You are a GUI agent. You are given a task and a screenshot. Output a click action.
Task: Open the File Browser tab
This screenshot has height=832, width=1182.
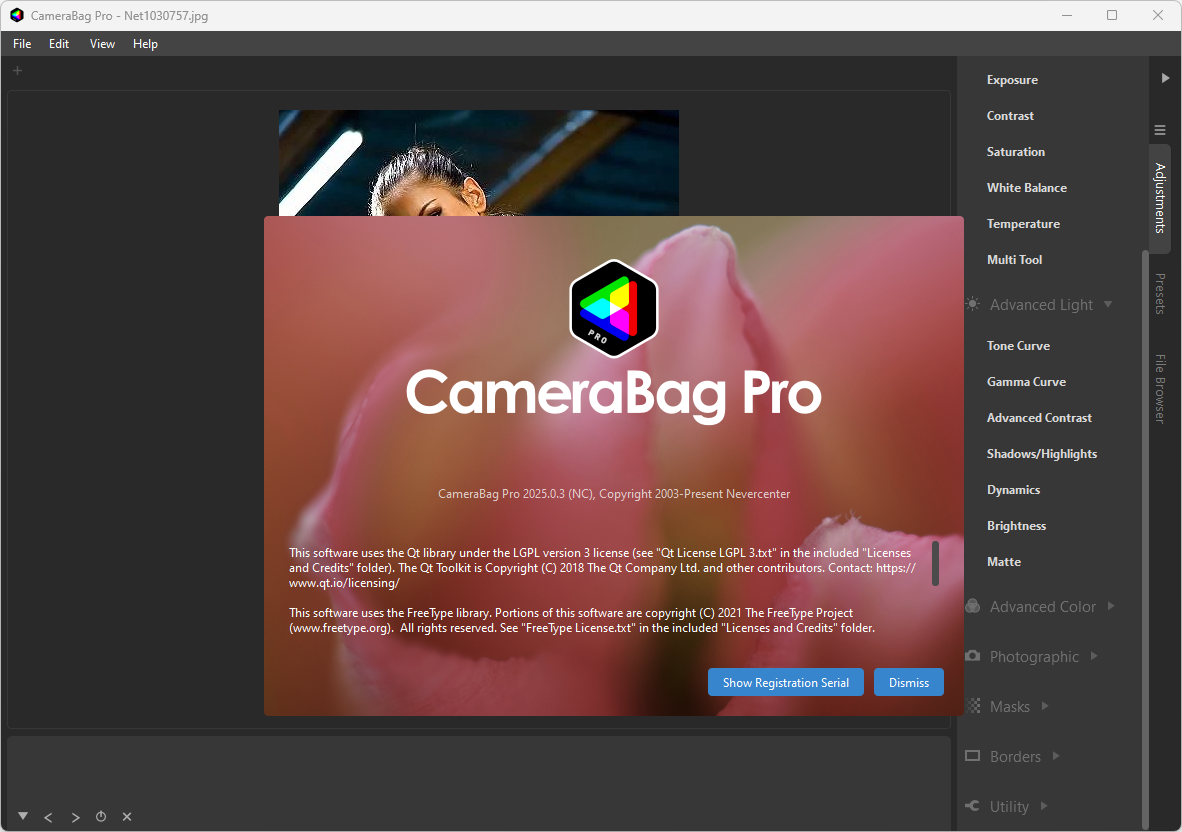point(1160,388)
